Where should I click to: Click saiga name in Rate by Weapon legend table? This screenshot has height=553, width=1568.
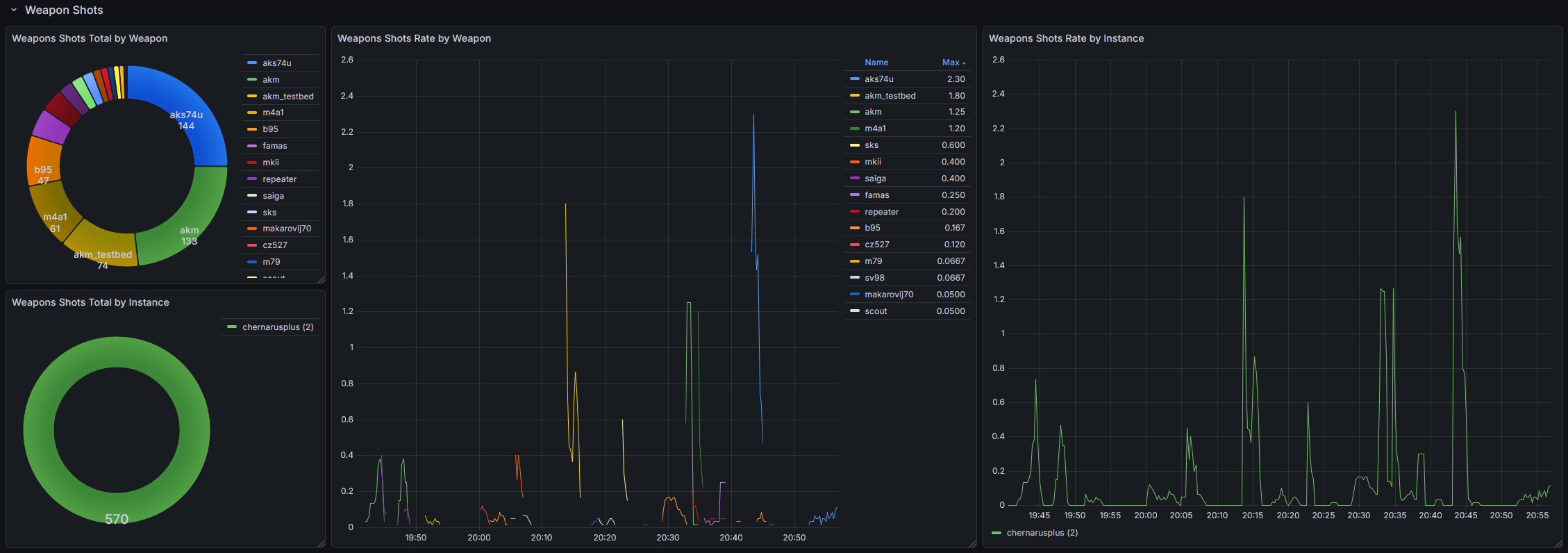875,179
